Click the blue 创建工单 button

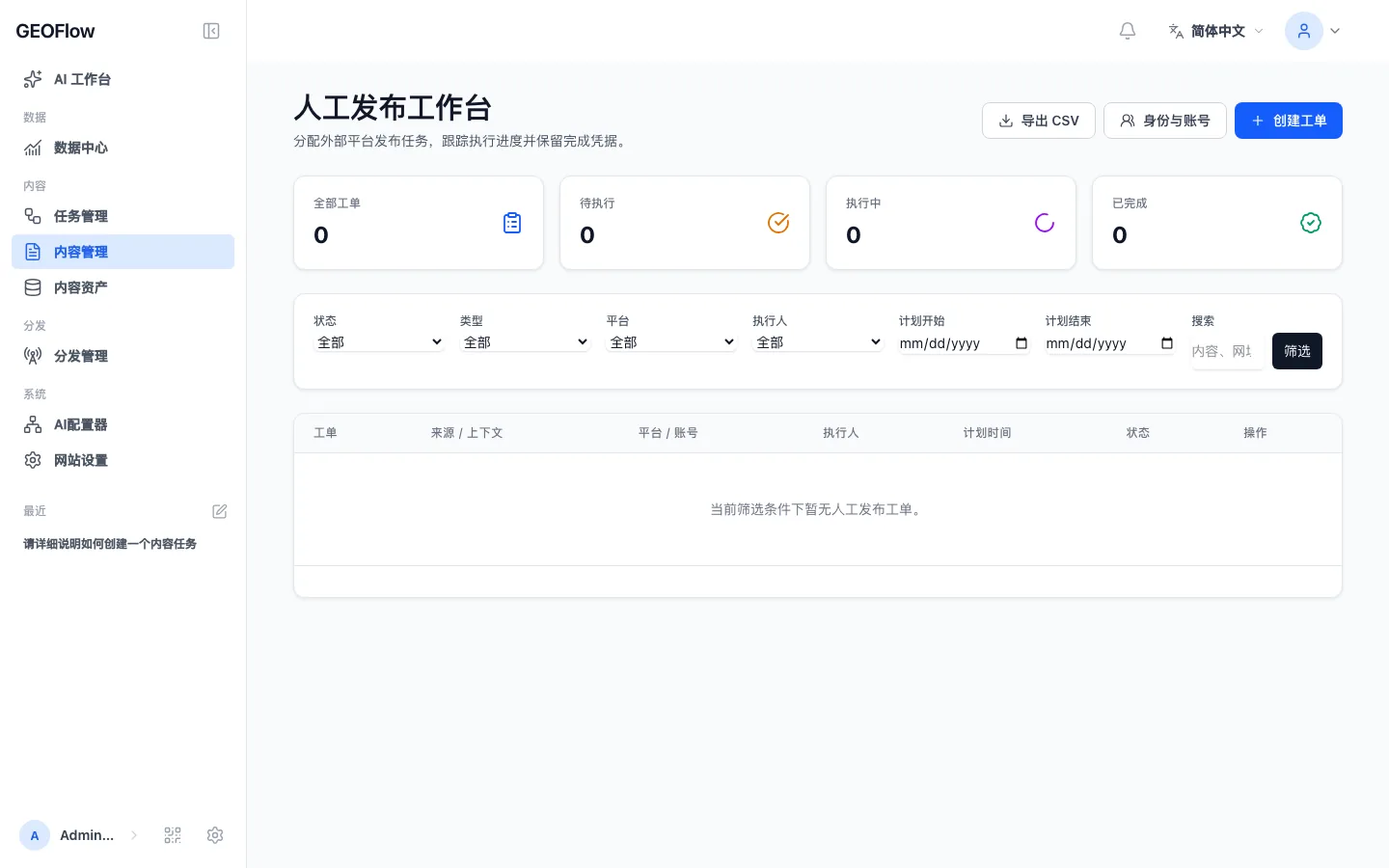click(x=1289, y=121)
